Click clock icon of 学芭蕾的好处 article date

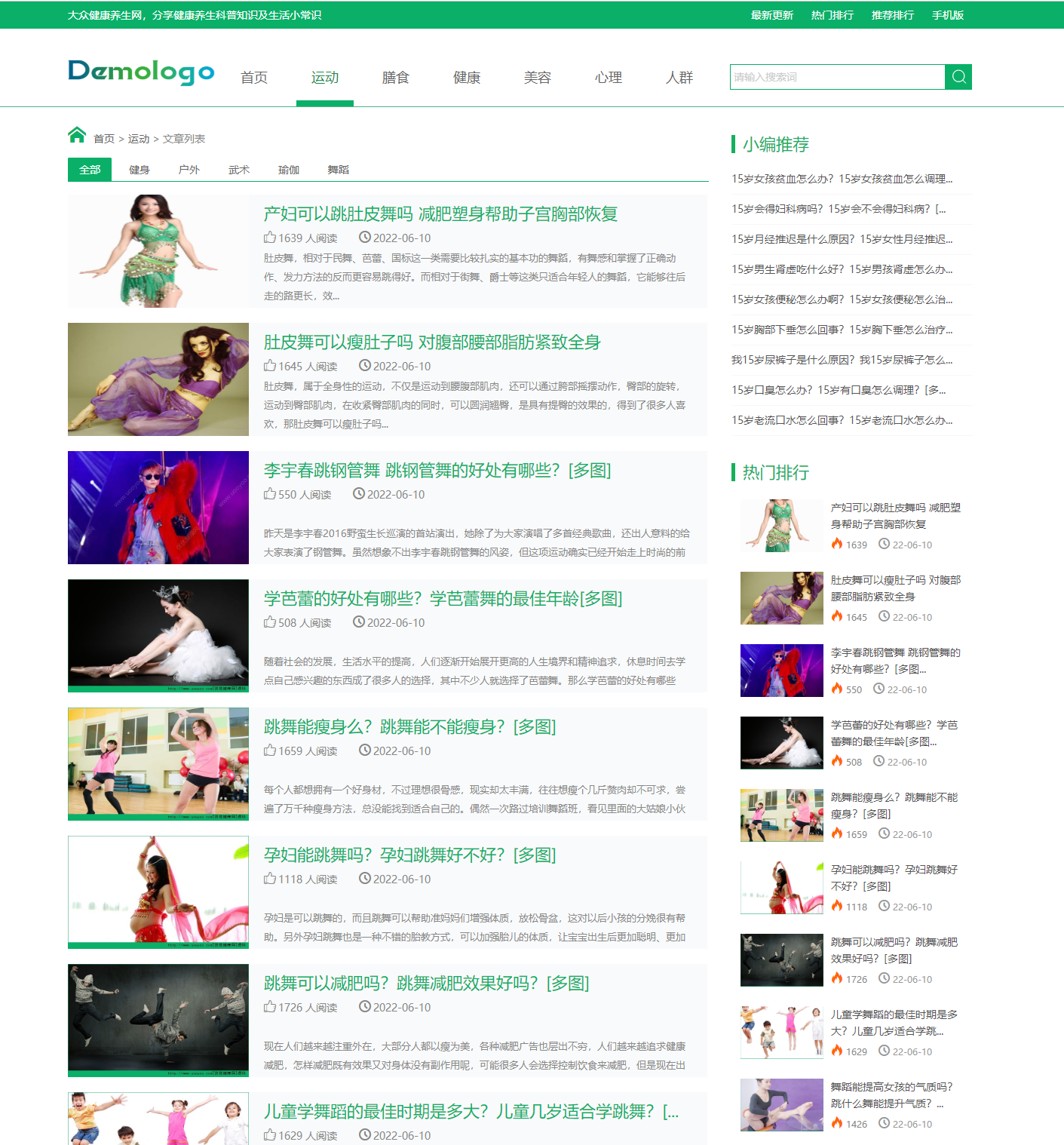(359, 622)
